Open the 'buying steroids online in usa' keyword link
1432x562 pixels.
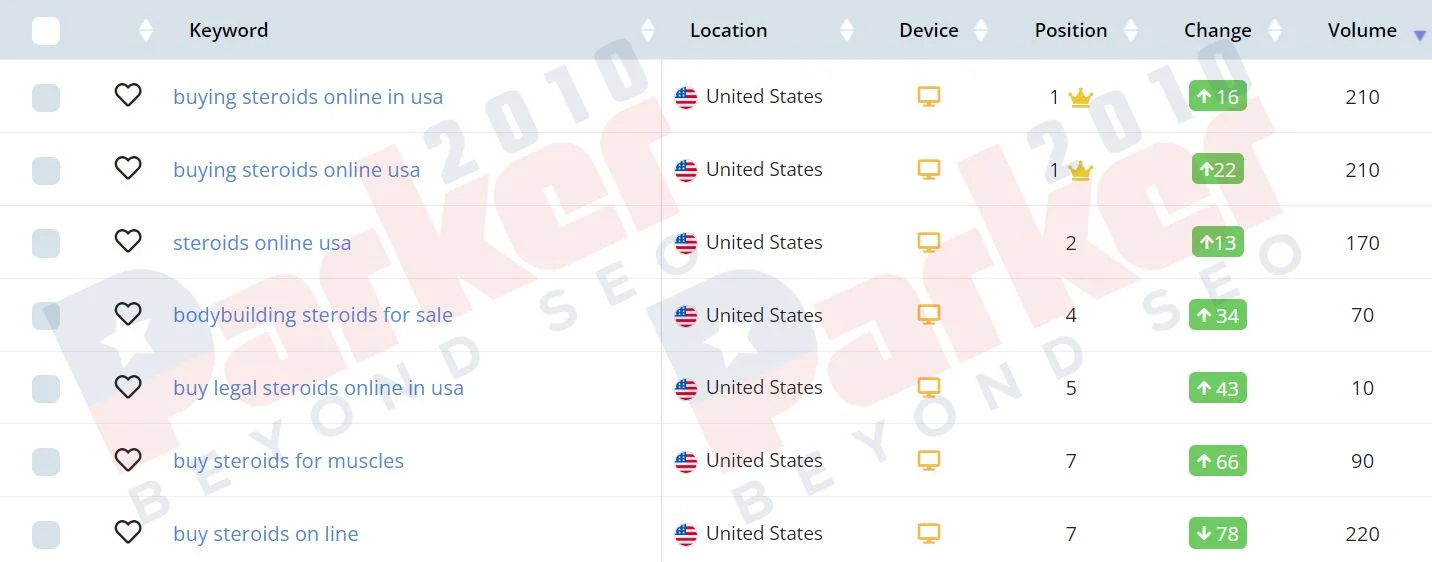point(308,97)
